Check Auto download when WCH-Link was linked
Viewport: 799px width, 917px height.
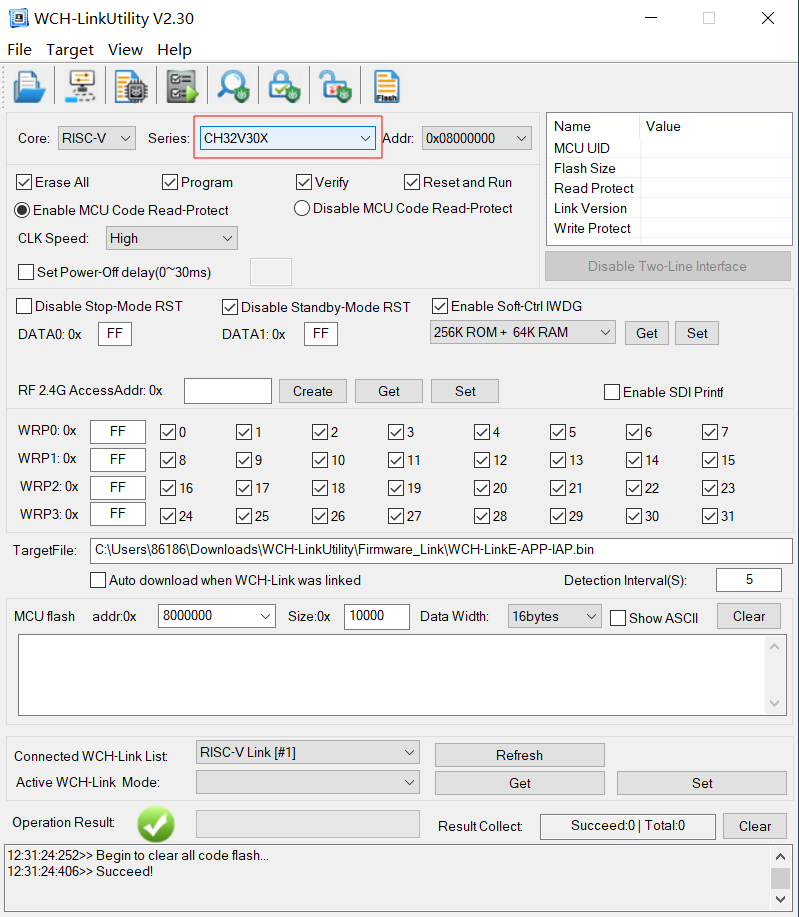98,580
